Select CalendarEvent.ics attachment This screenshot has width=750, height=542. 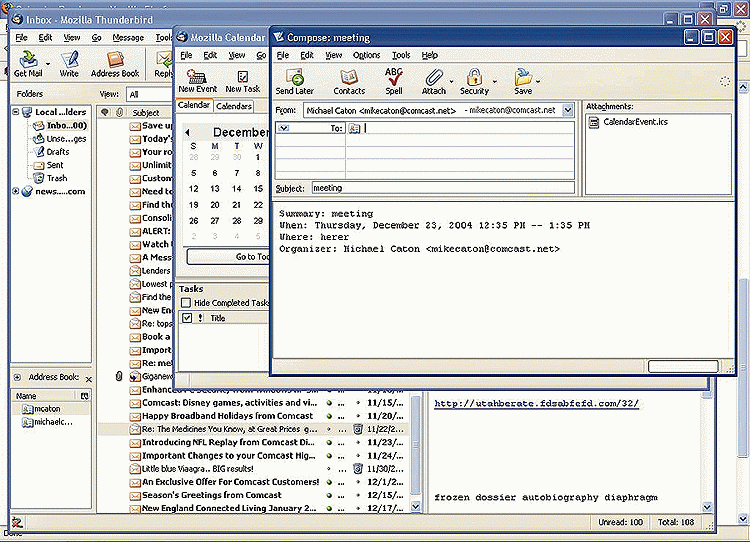coord(629,122)
